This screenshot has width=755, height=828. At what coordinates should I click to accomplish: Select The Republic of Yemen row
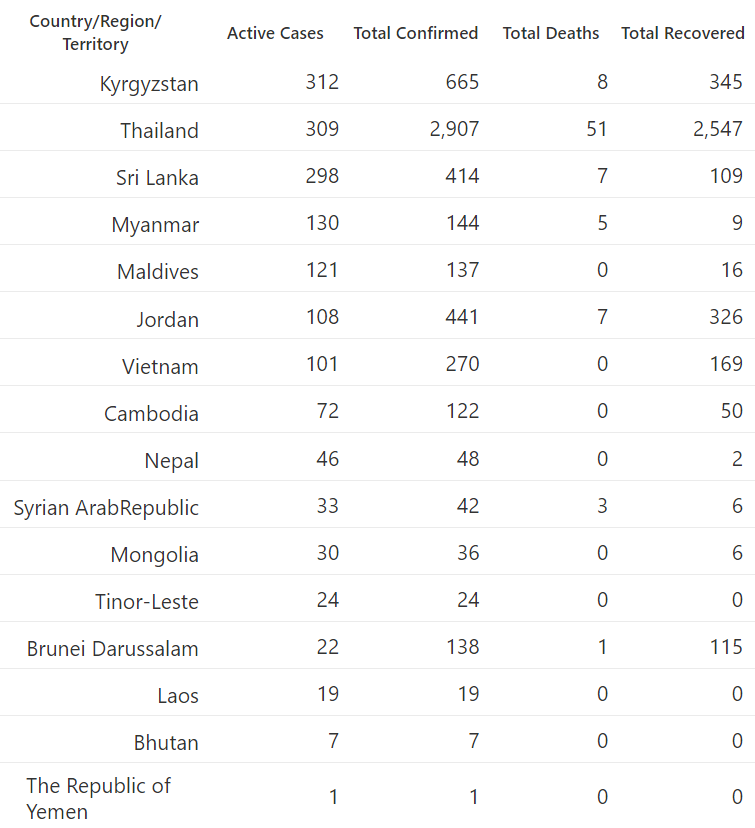(x=378, y=796)
